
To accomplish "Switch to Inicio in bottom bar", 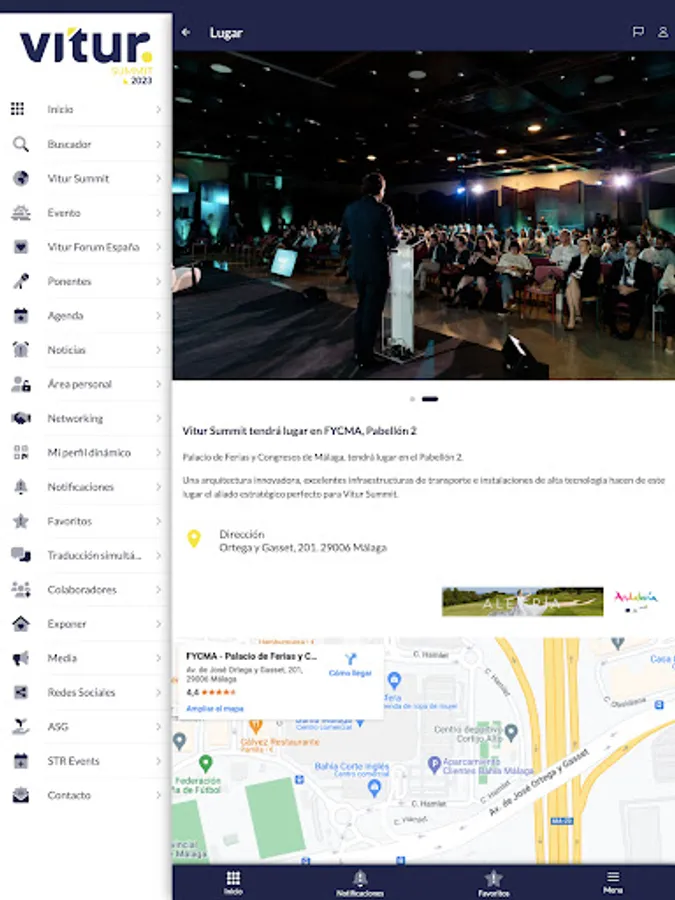I will click(233, 883).
